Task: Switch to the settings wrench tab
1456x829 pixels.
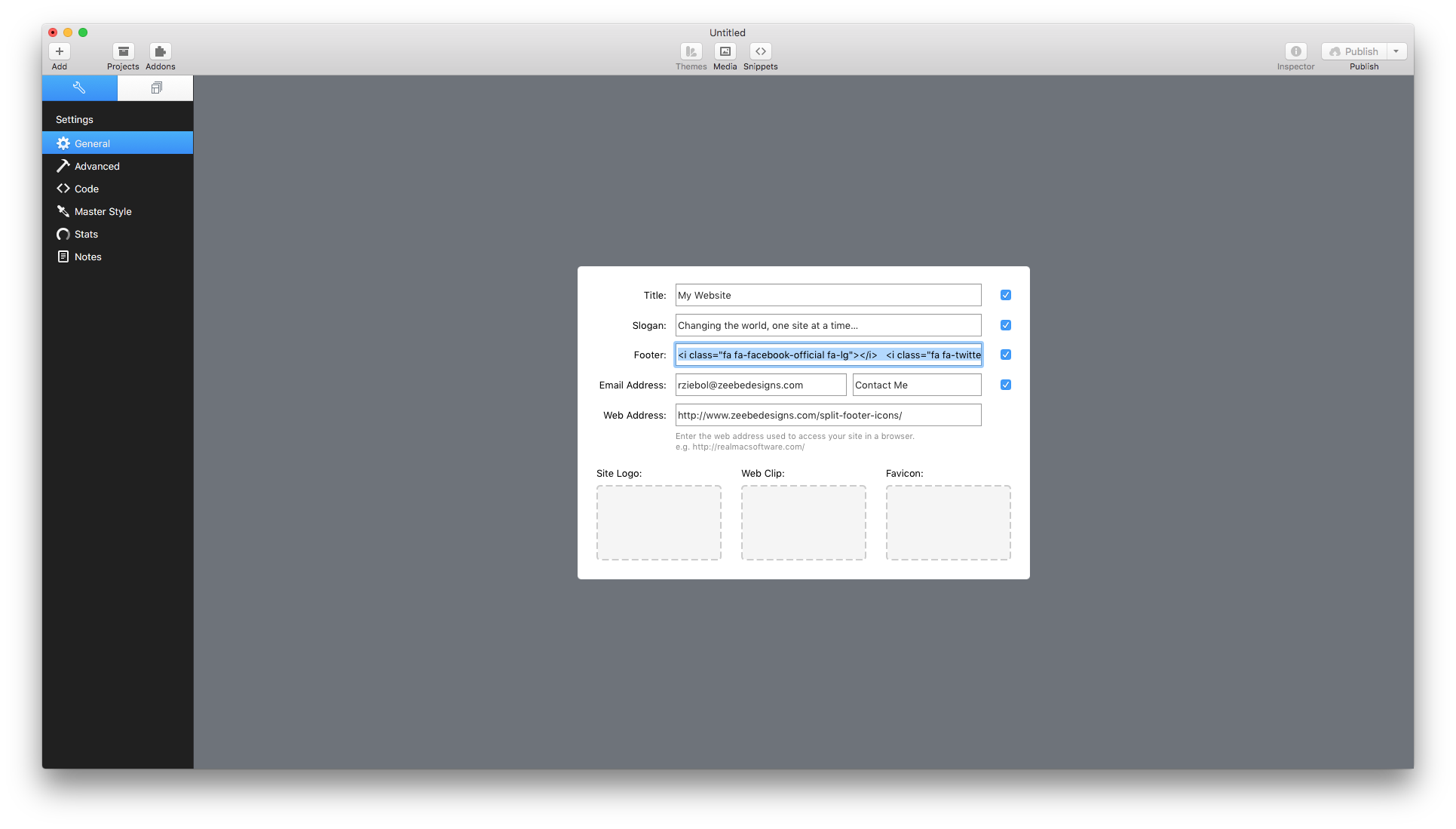Action: tap(79, 88)
